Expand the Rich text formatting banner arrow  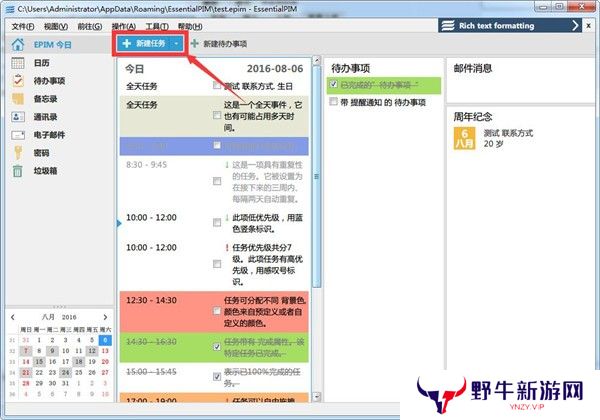pos(575,26)
